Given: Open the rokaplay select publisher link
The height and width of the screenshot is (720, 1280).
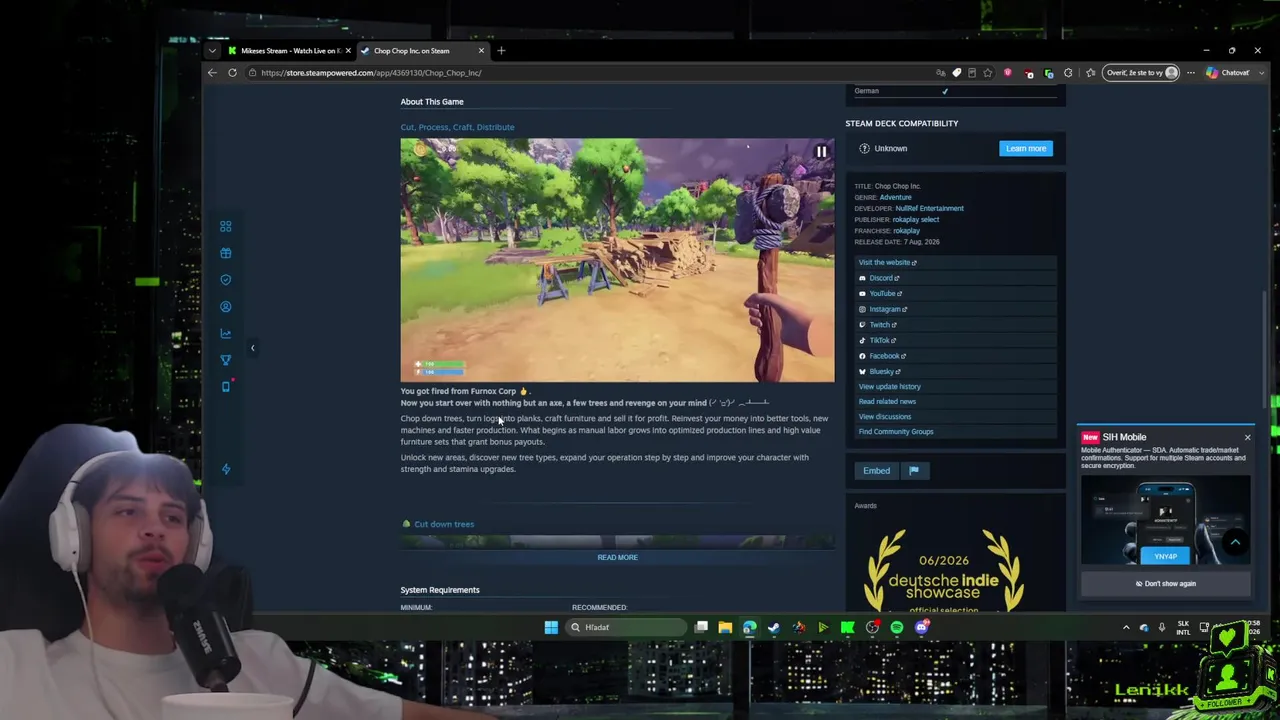Looking at the screenshot, I should [x=915, y=219].
